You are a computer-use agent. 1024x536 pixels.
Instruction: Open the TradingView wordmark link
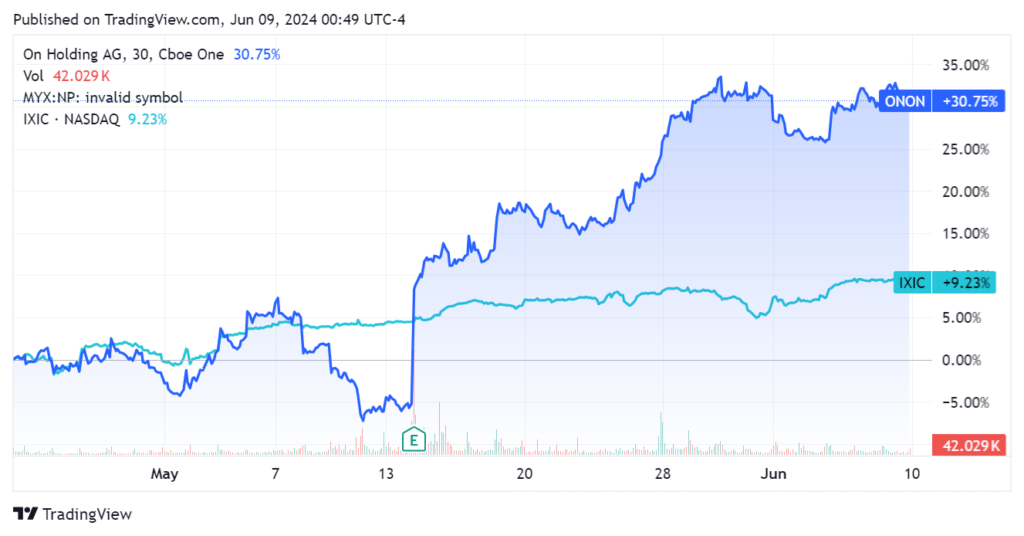(x=87, y=514)
